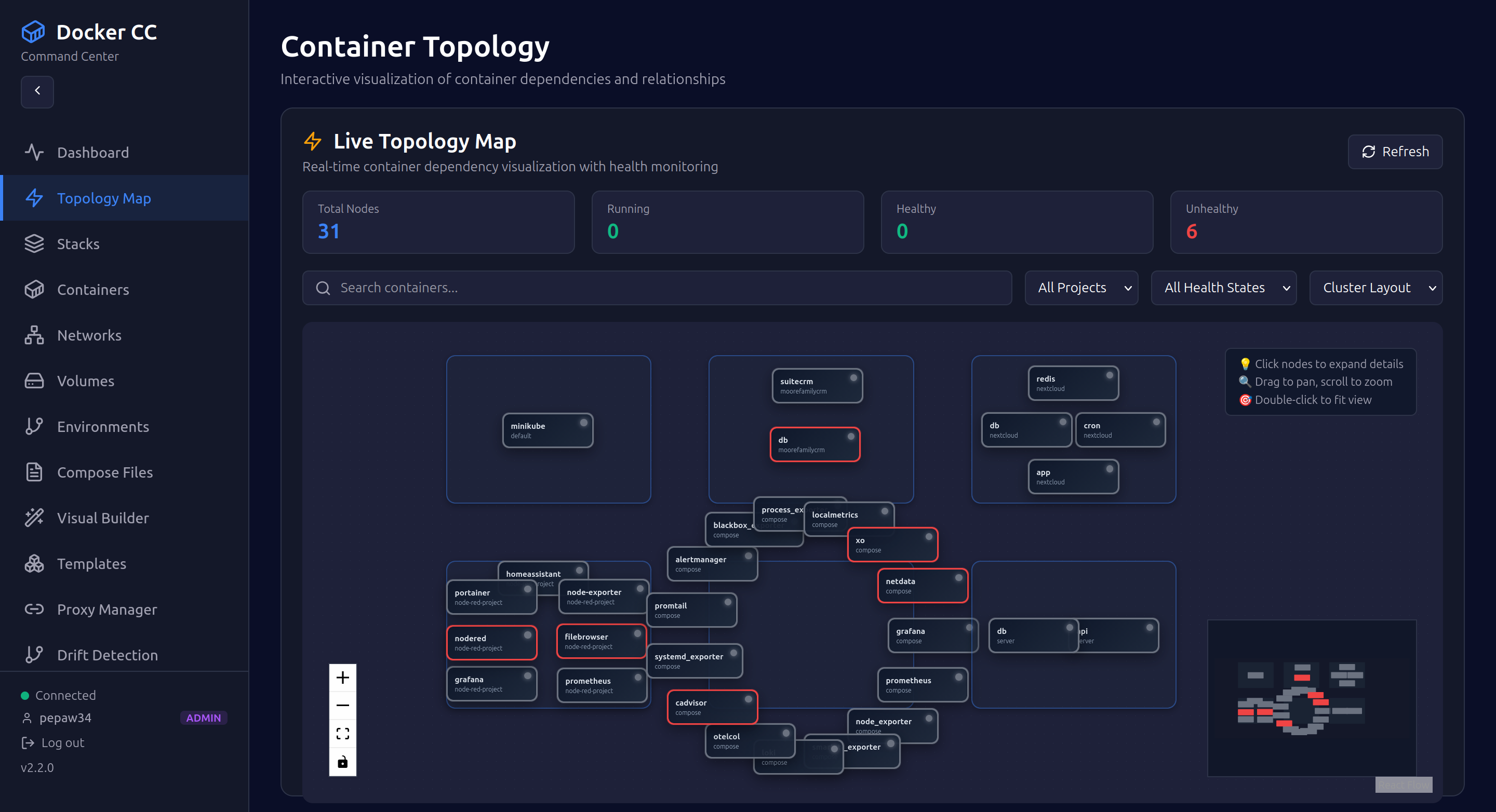Image resolution: width=1496 pixels, height=812 pixels.
Task: Open the Templates section
Action: (x=91, y=563)
